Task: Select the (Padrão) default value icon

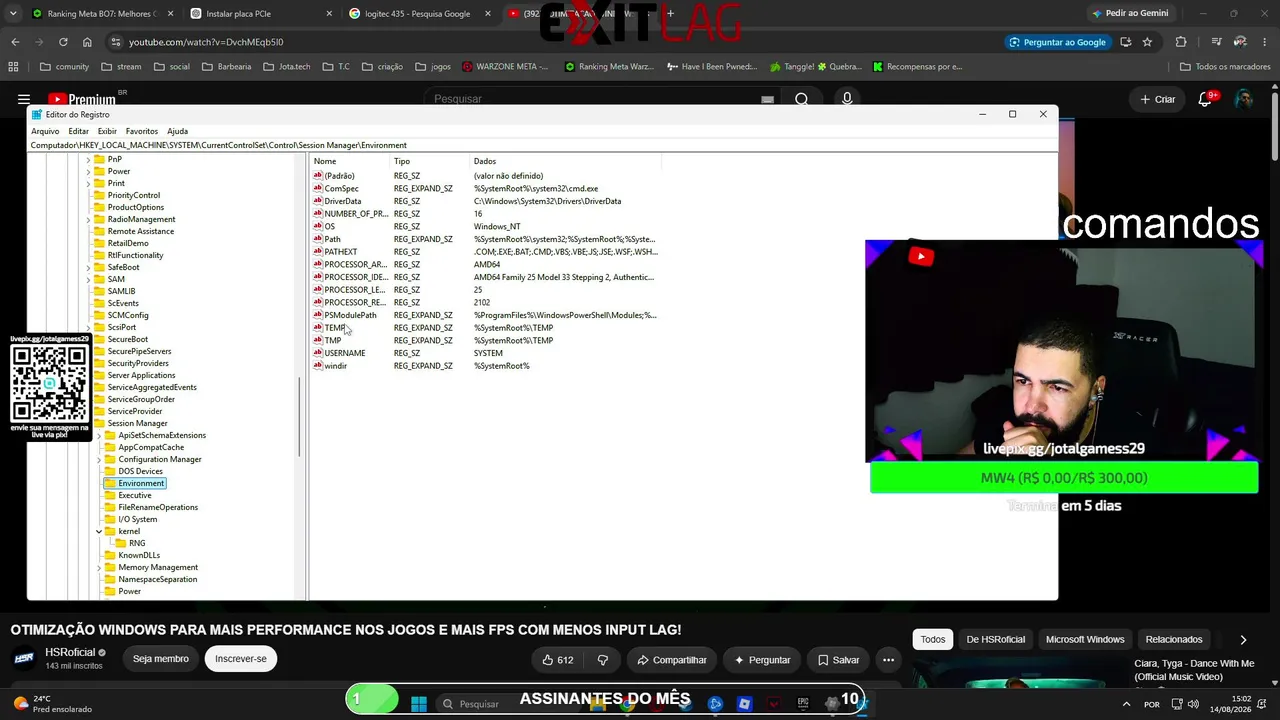Action: (318, 176)
